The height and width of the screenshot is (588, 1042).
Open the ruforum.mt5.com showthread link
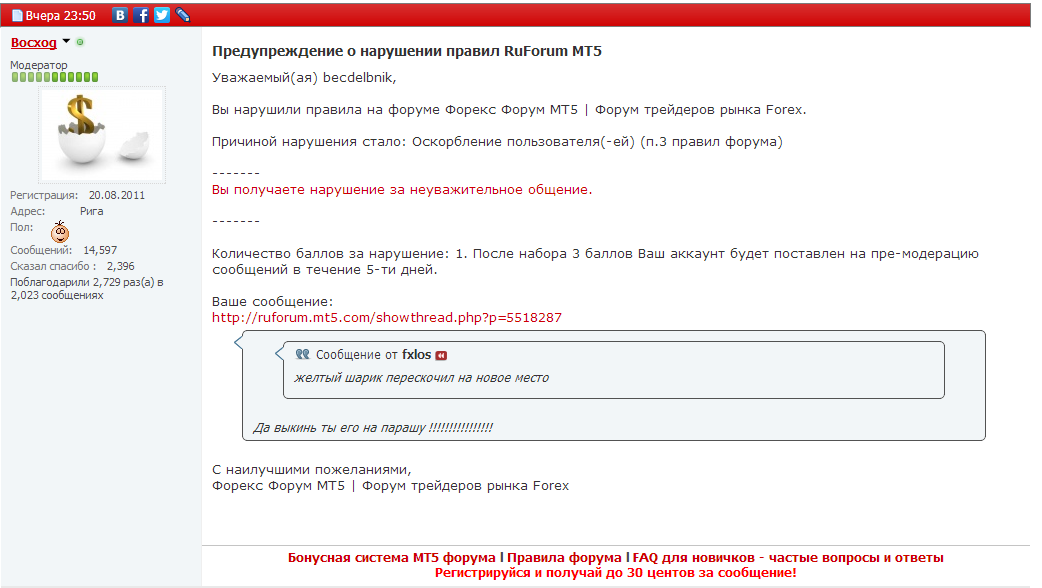point(387,318)
